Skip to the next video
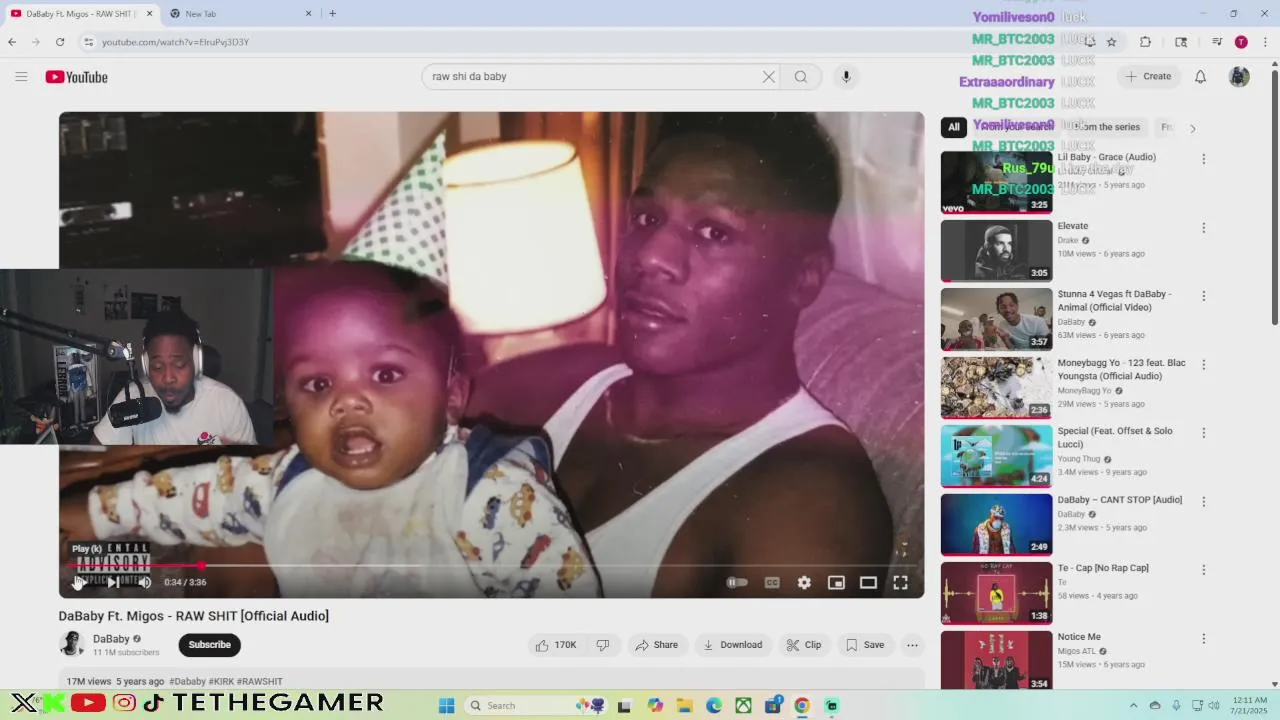Image resolution: width=1280 pixels, height=720 pixels. pyautogui.click(x=114, y=582)
